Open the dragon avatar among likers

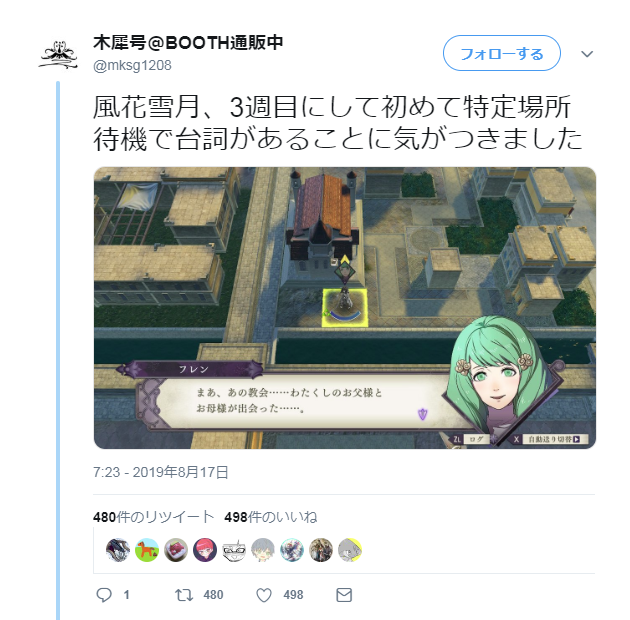tap(118, 550)
